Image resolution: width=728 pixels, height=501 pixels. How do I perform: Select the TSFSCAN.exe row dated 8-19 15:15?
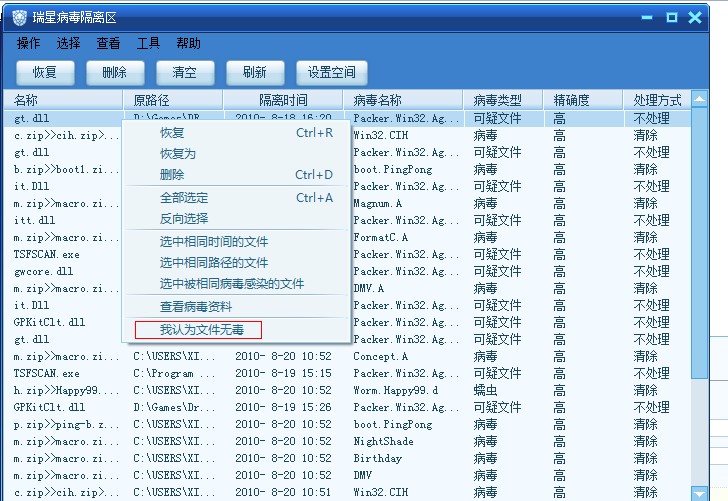coord(347,373)
